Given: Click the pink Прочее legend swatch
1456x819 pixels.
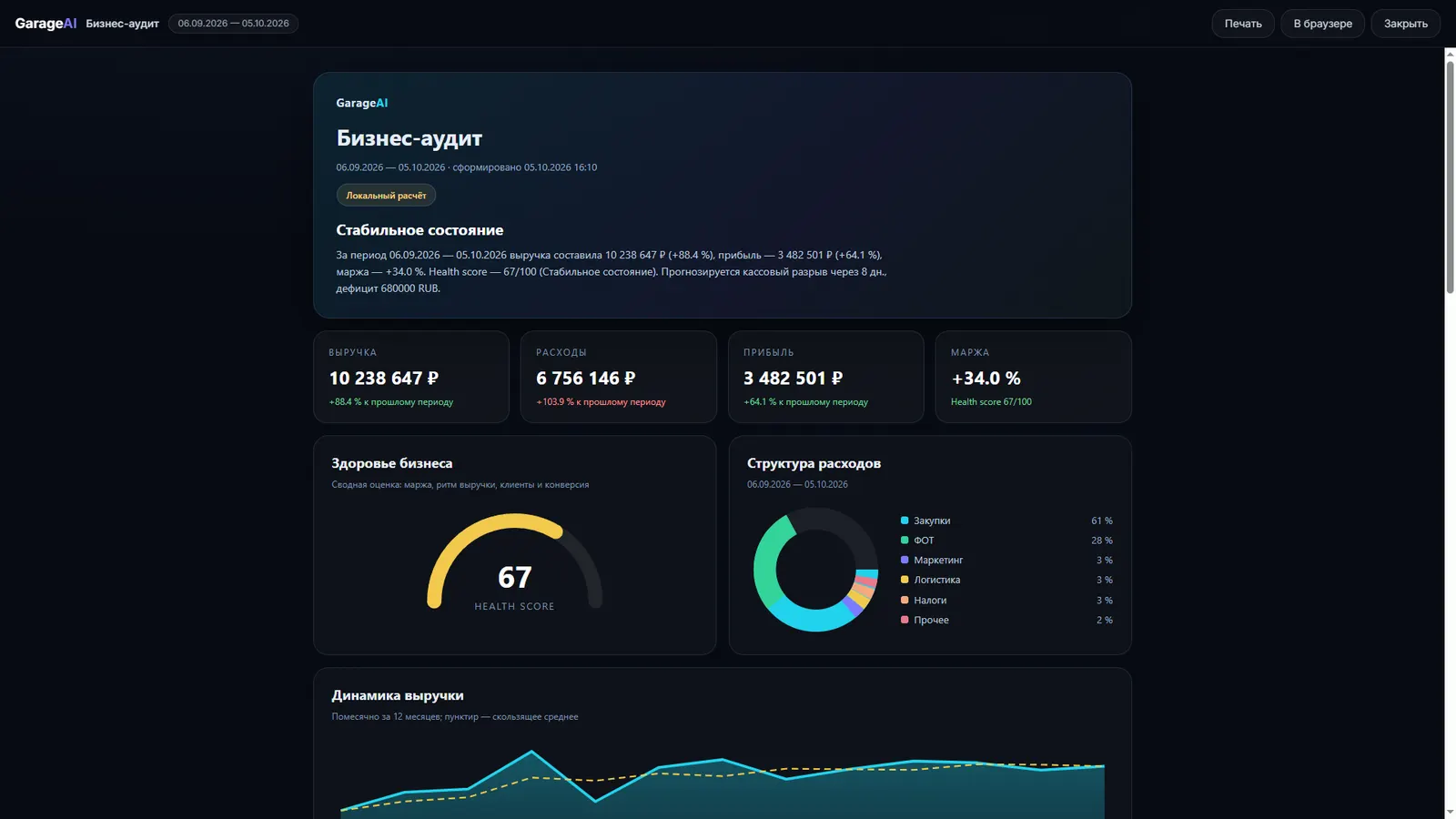Looking at the screenshot, I should (x=905, y=620).
